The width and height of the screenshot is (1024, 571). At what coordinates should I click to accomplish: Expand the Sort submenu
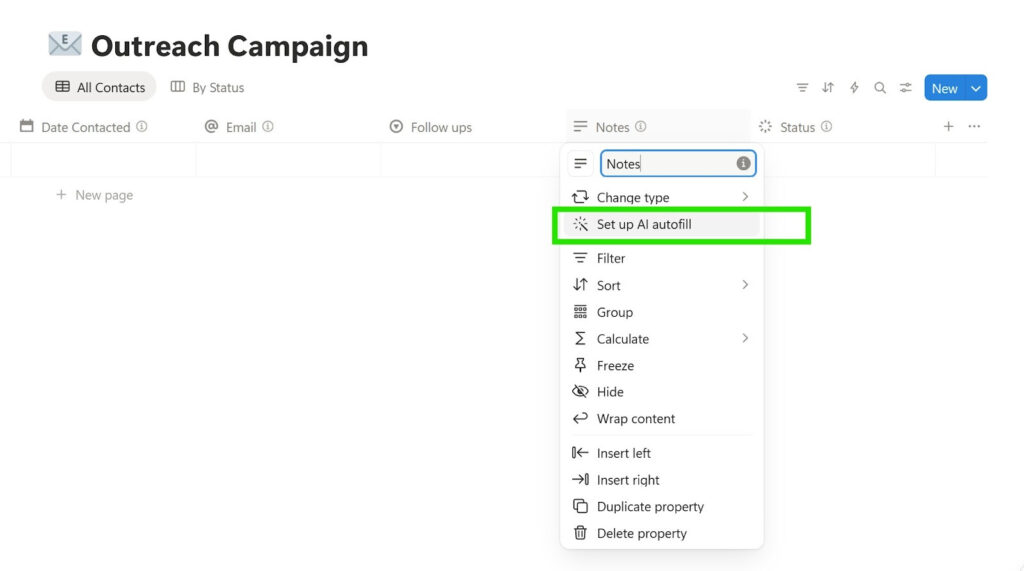(662, 285)
